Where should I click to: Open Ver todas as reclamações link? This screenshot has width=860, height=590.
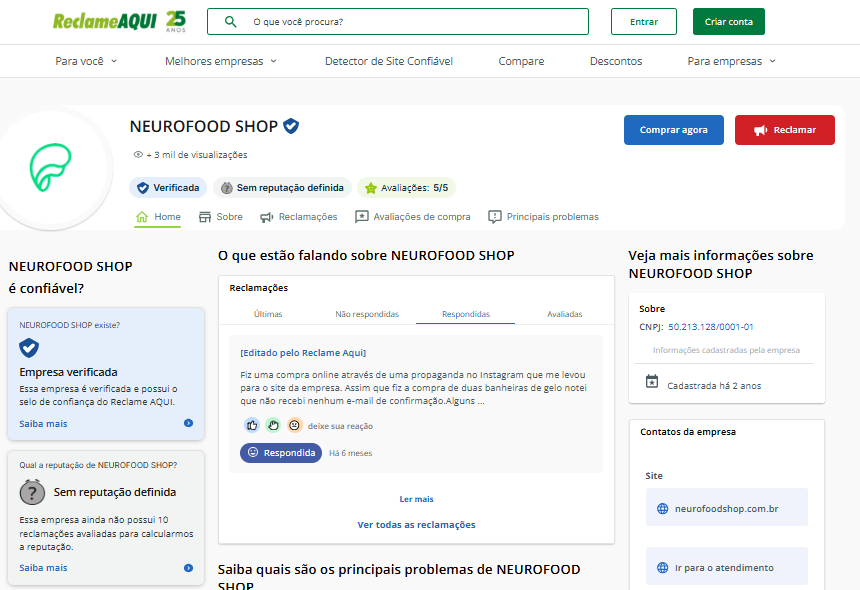pos(416,524)
